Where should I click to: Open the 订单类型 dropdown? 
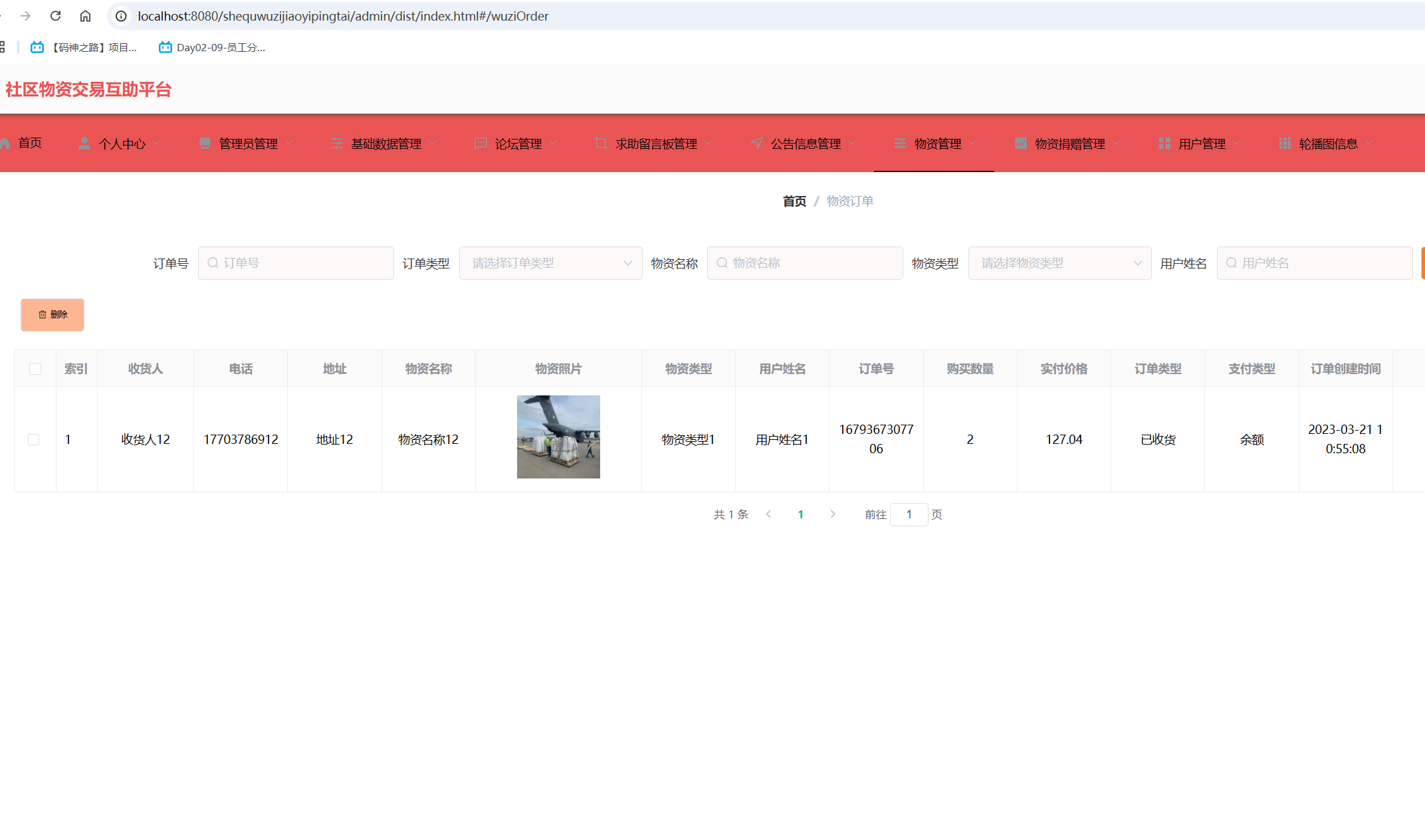click(550, 263)
